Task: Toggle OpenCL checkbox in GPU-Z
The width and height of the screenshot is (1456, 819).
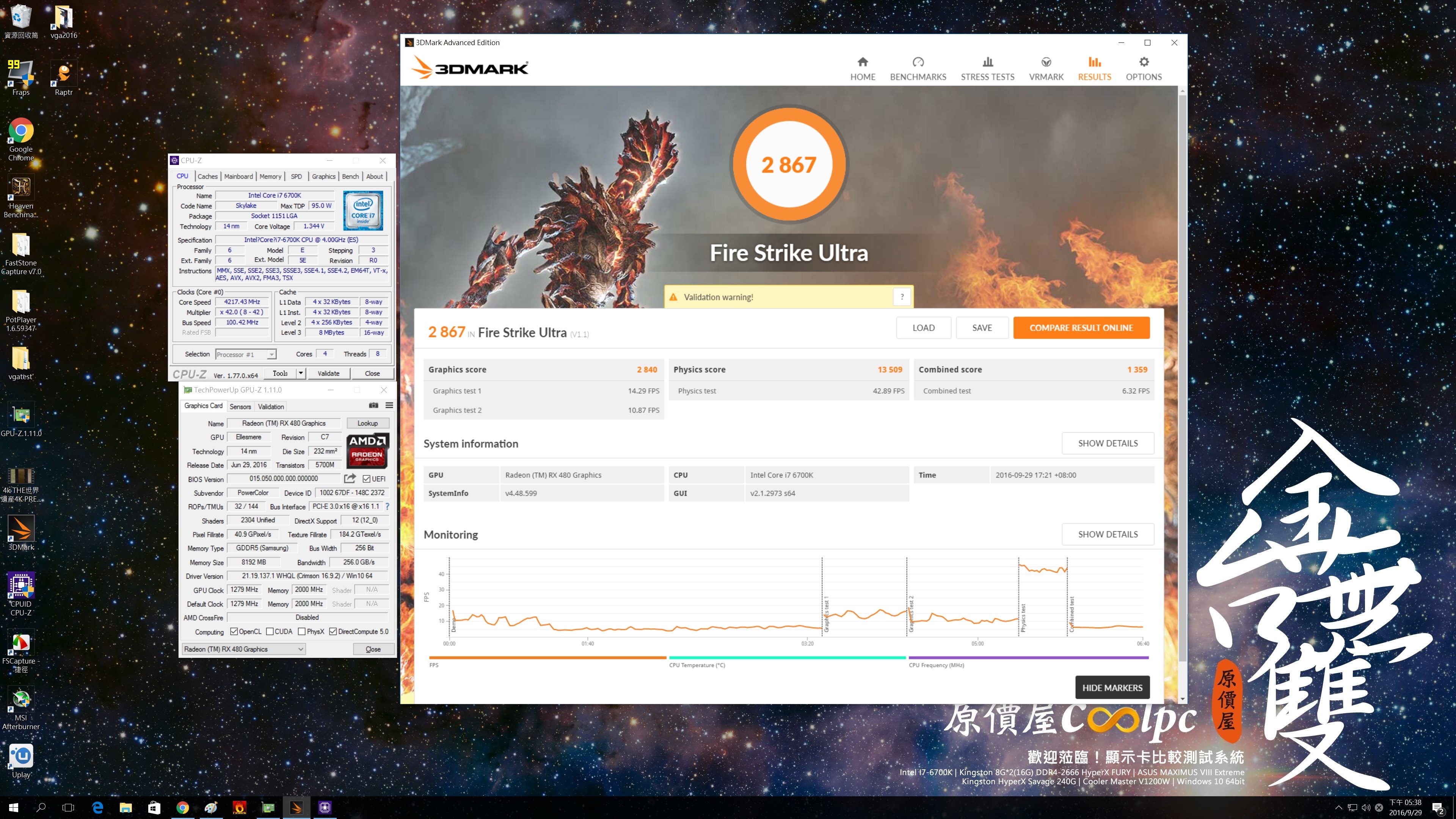Action: pos(234,631)
